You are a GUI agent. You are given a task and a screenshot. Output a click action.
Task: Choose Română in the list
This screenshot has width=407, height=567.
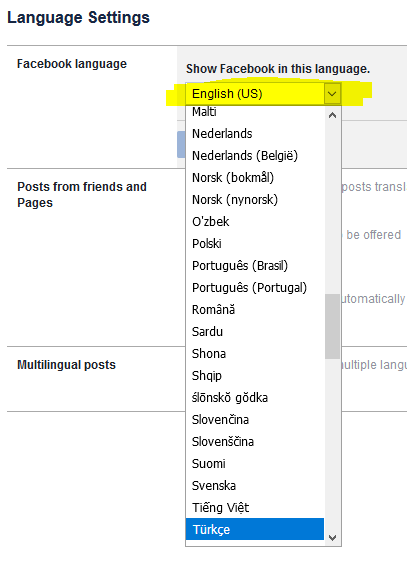(x=255, y=310)
